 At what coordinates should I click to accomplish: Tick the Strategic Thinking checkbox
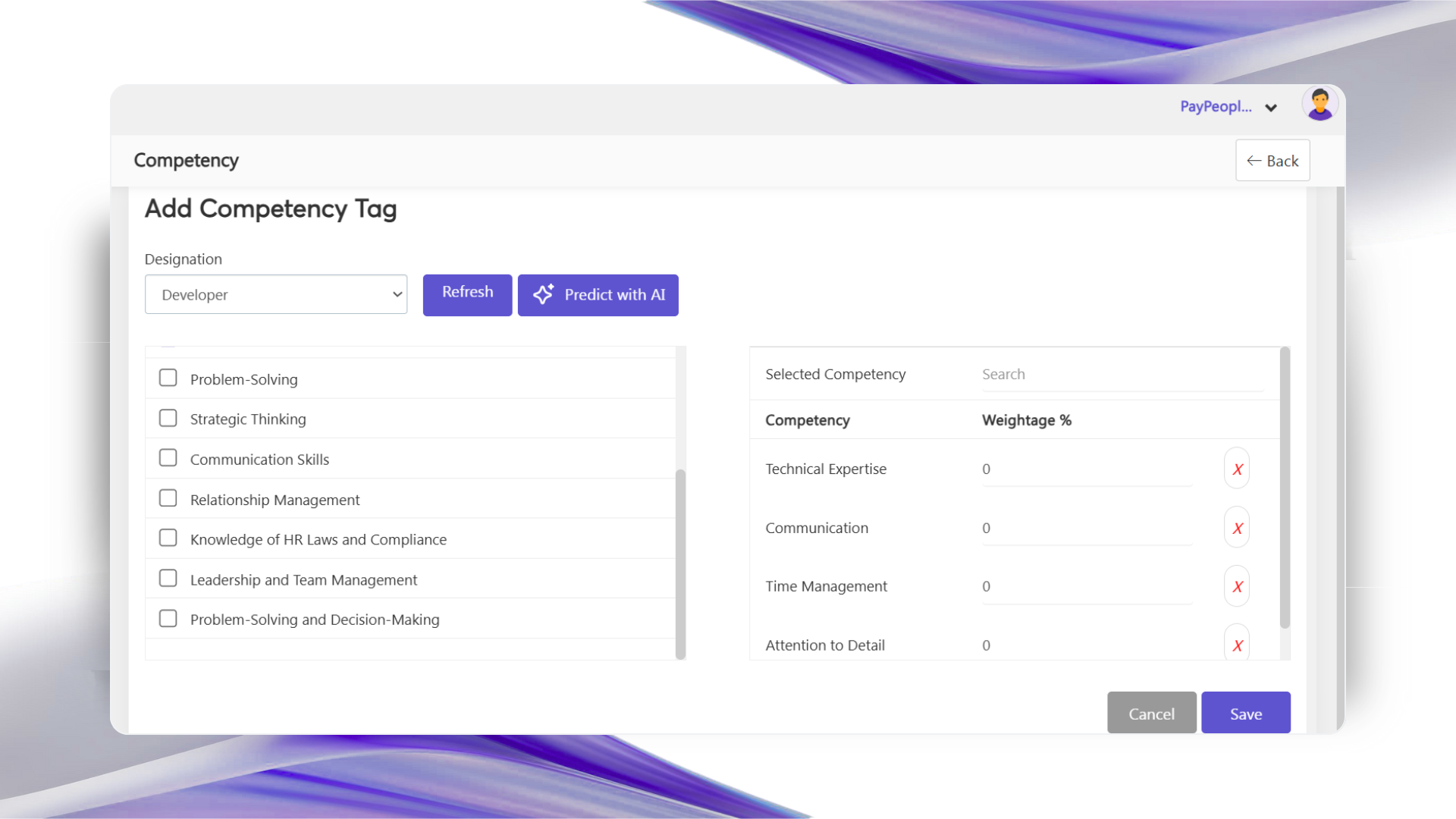168,419
